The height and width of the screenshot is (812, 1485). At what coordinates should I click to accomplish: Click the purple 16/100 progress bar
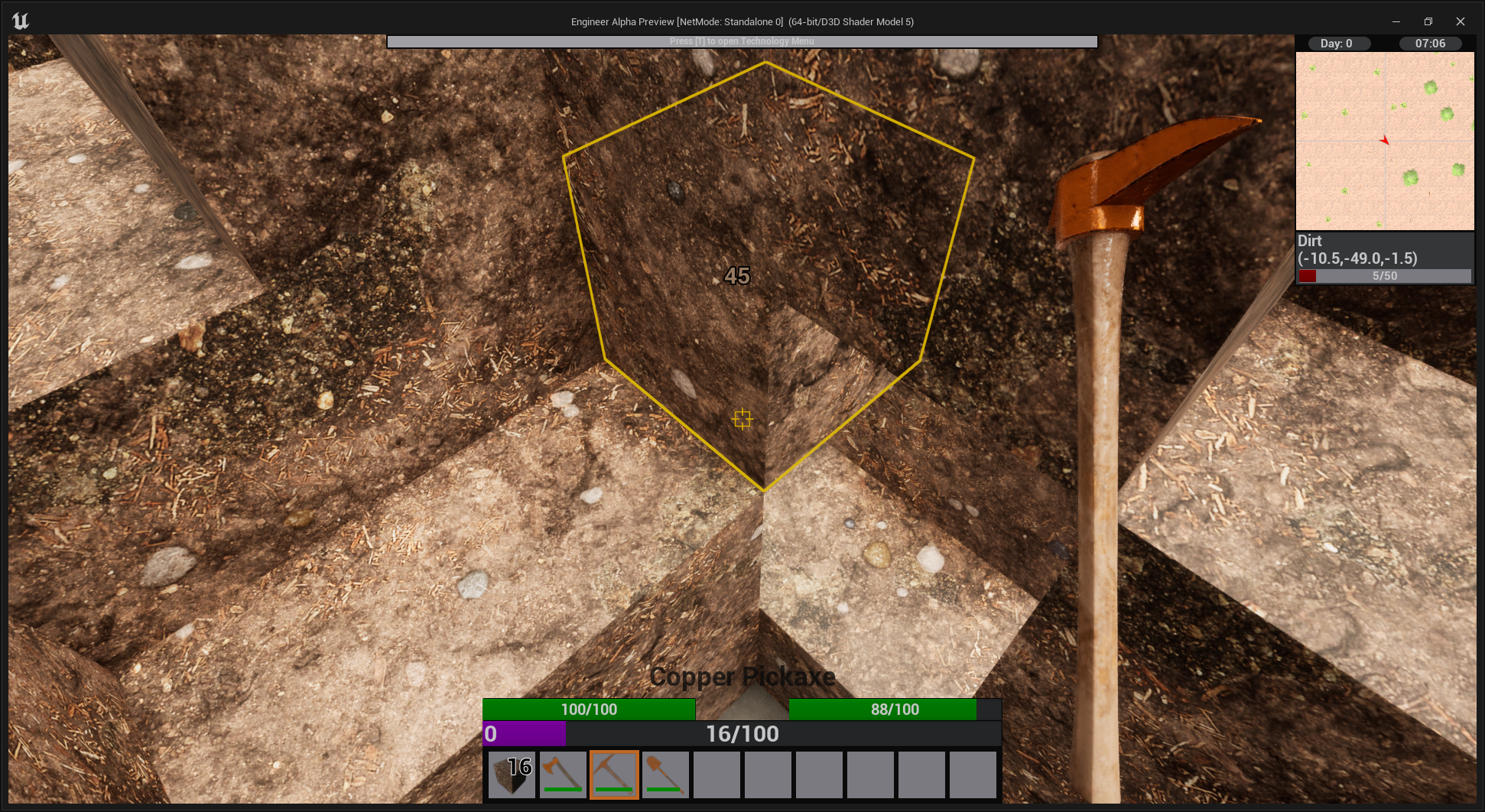742,734
